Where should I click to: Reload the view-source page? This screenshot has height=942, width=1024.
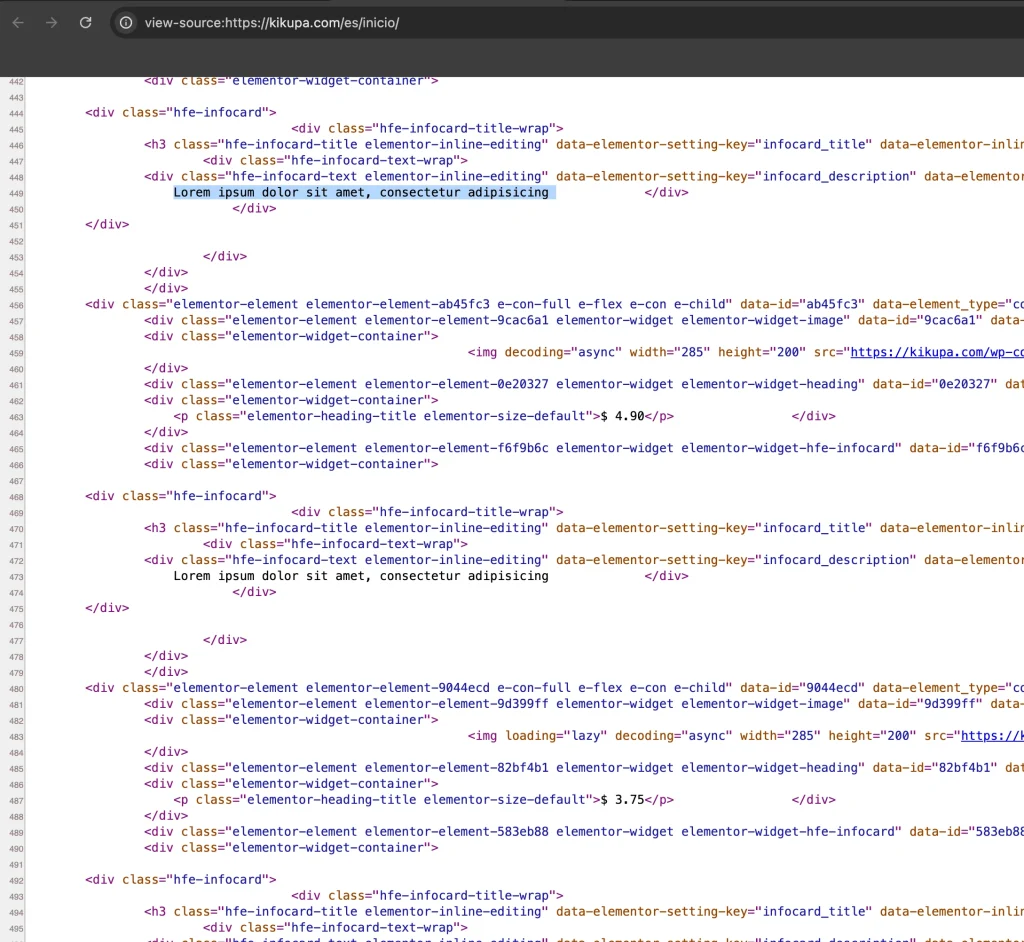(86, 23)
